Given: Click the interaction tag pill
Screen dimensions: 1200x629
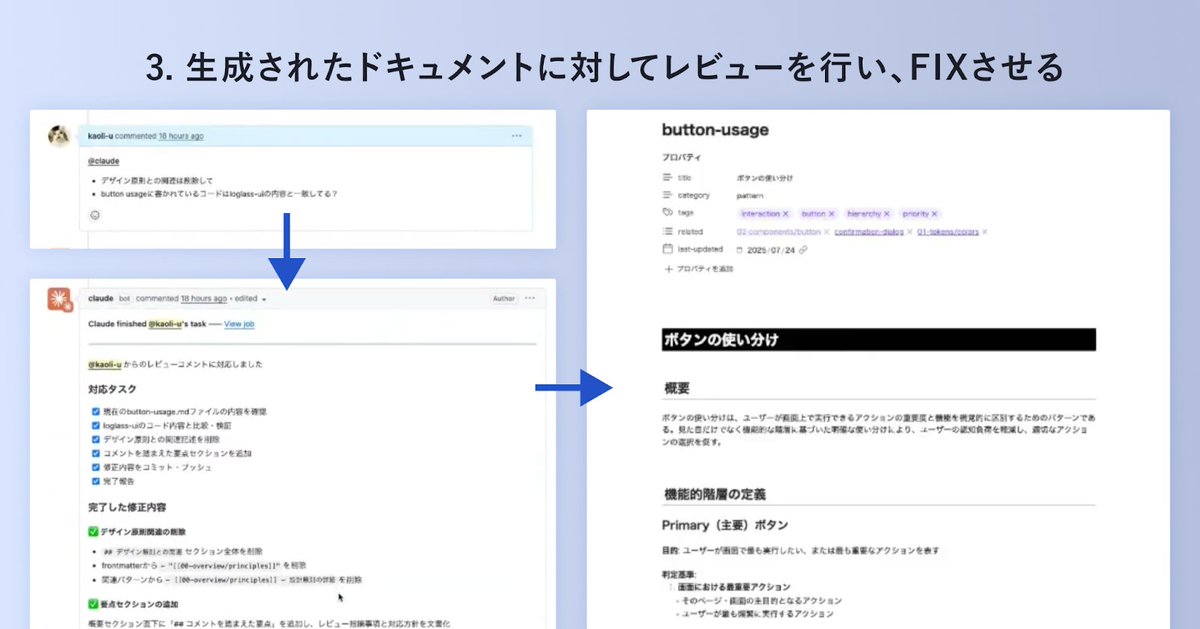Looking at the screenshot, I should click(x=765, y=214).
